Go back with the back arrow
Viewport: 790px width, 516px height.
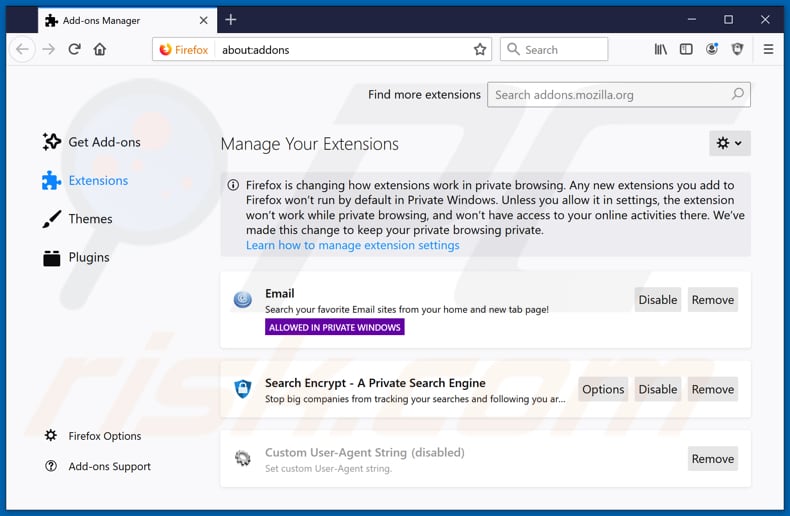(22, 49)
